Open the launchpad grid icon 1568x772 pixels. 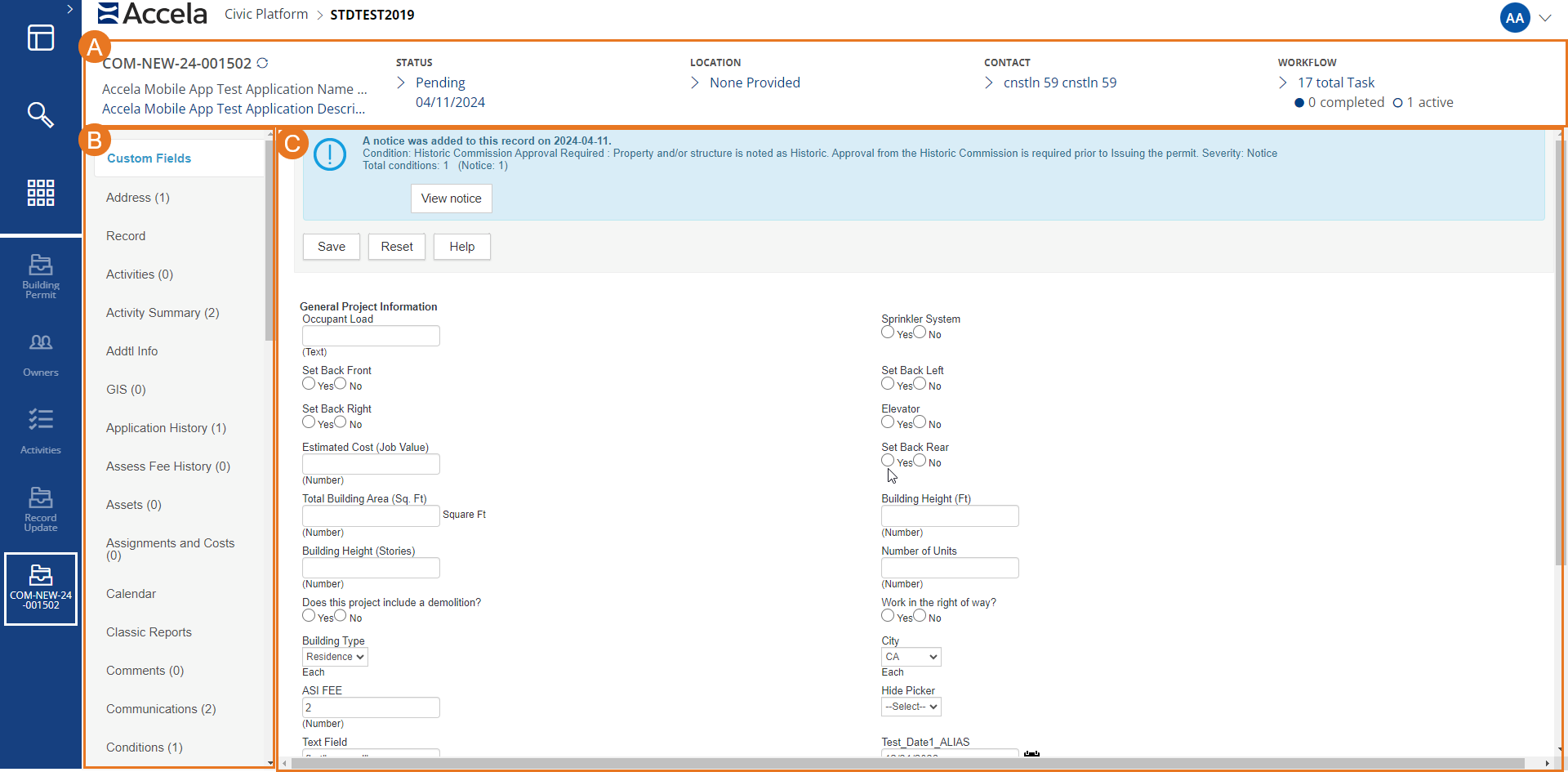pos(40,193)
